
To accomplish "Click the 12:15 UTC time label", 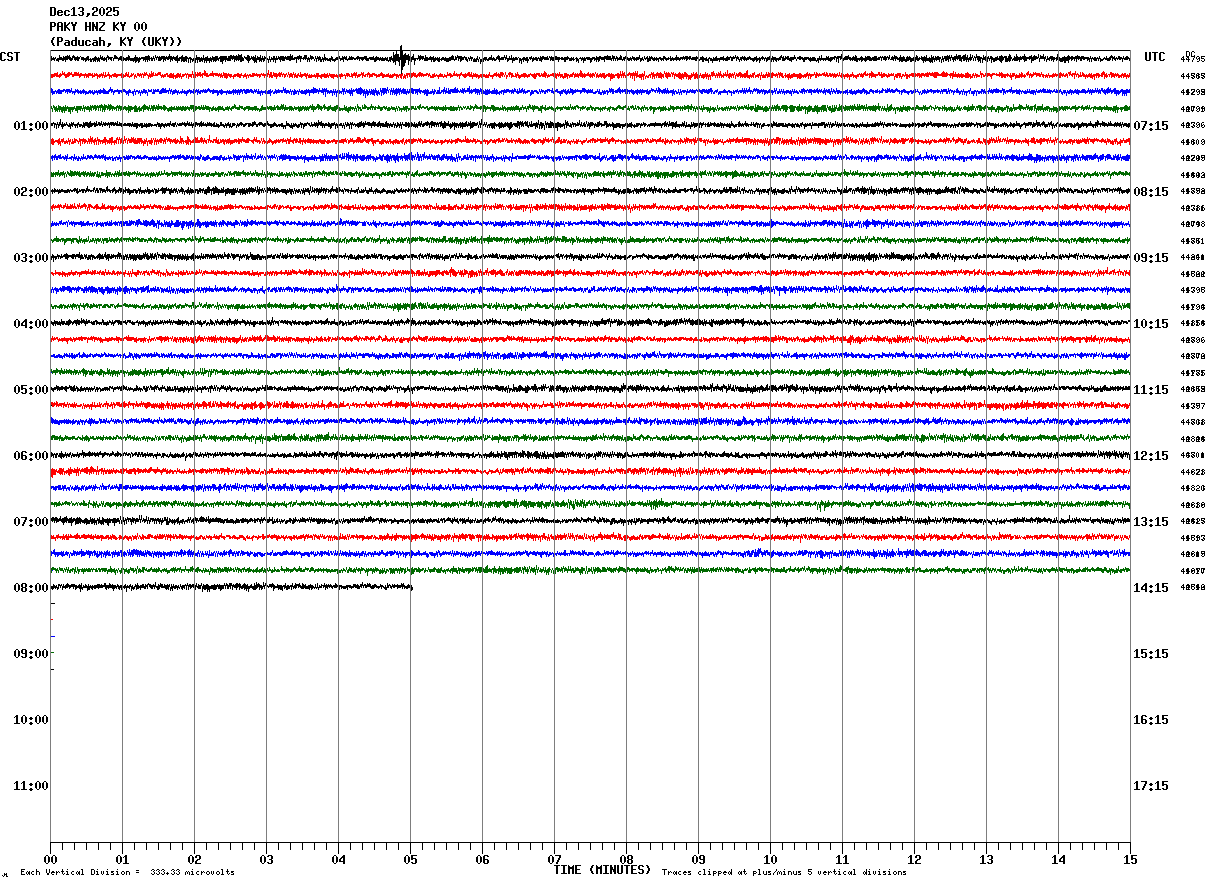I will (x=1151, y=456).
